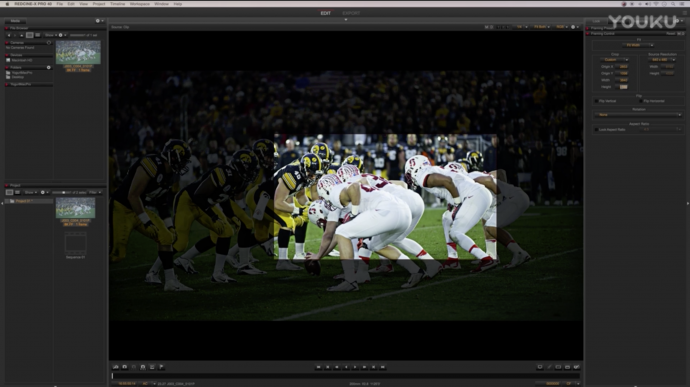Switch File Browser to list view
Image resolution: width=690 pixels, height=387 pixels.
point(37,35)
